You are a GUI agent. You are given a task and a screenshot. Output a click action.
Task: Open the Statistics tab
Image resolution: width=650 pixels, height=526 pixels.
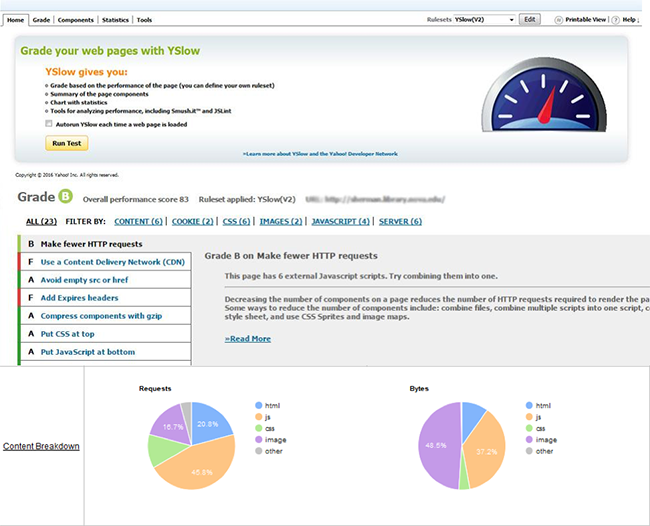point(115,20)
